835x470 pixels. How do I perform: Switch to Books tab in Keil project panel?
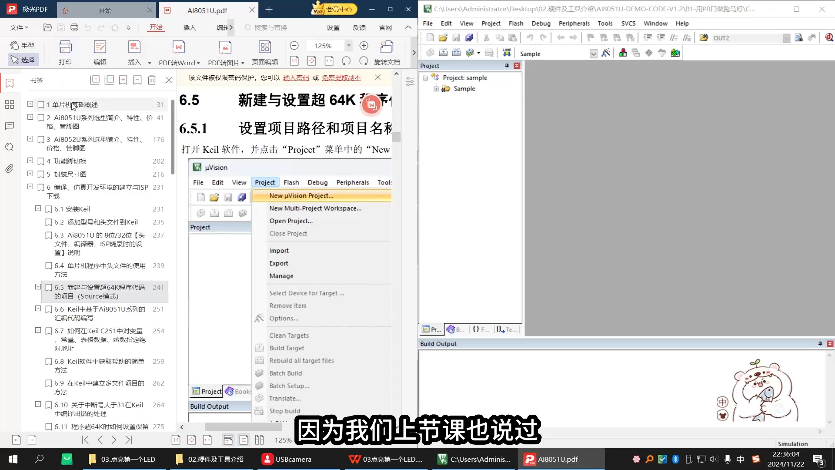point(456,329)
